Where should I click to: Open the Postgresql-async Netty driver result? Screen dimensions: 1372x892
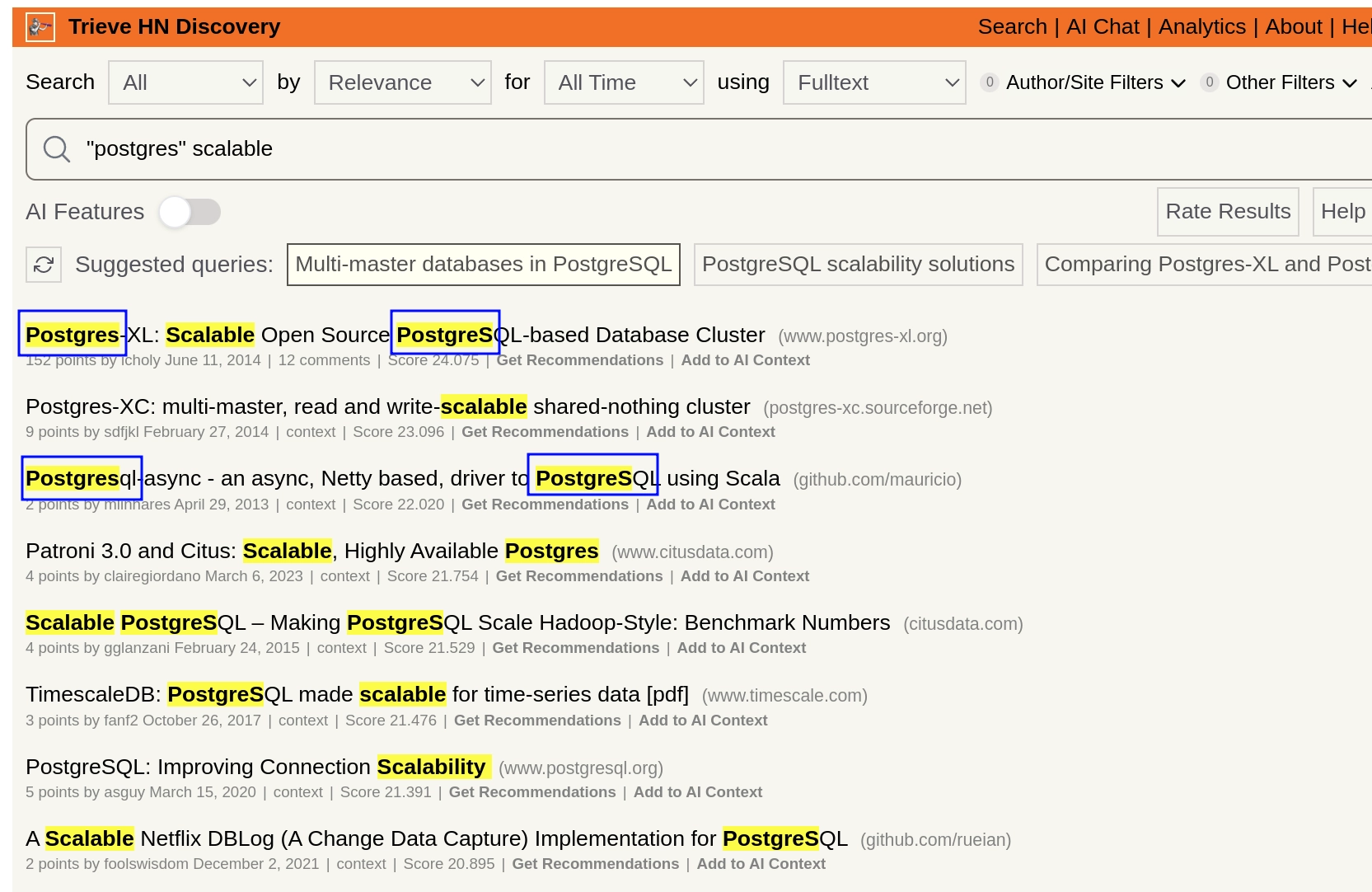(x=403, y=479)
